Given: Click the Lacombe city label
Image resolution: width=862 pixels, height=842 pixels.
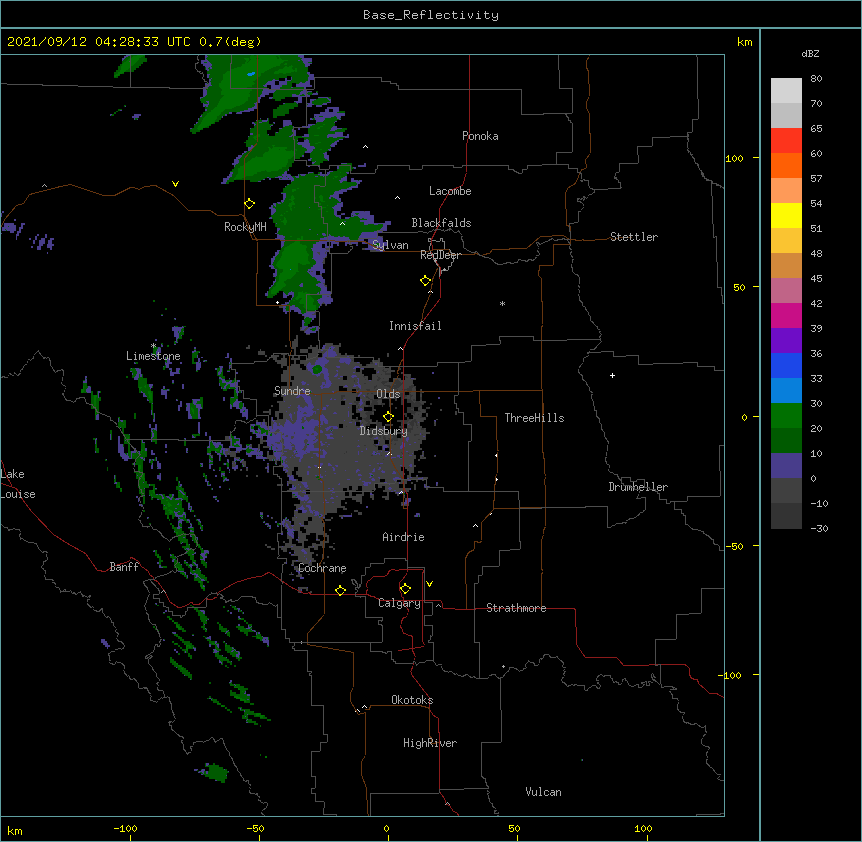Looking at the screenshot, I should [x=450, y=191].
